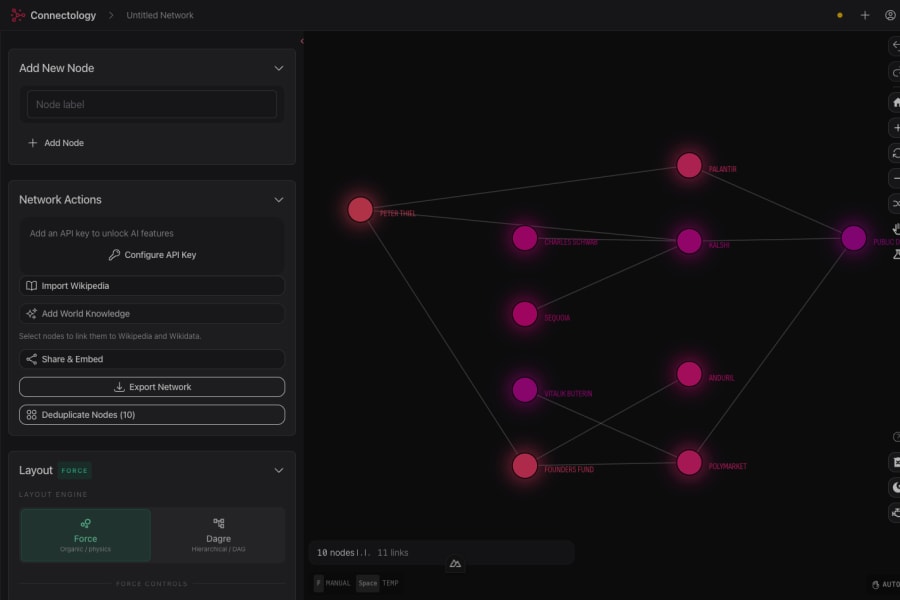900x600 pixels.
Task: Click the yellow status dot in header
Action: (x=840, y=16)
